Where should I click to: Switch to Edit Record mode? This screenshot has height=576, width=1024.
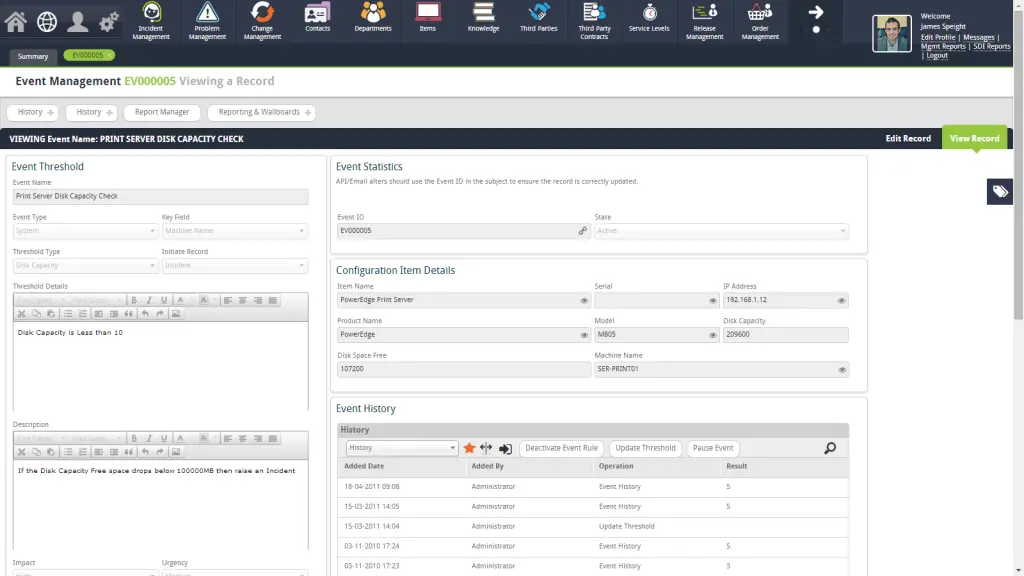tap(908, 138)
